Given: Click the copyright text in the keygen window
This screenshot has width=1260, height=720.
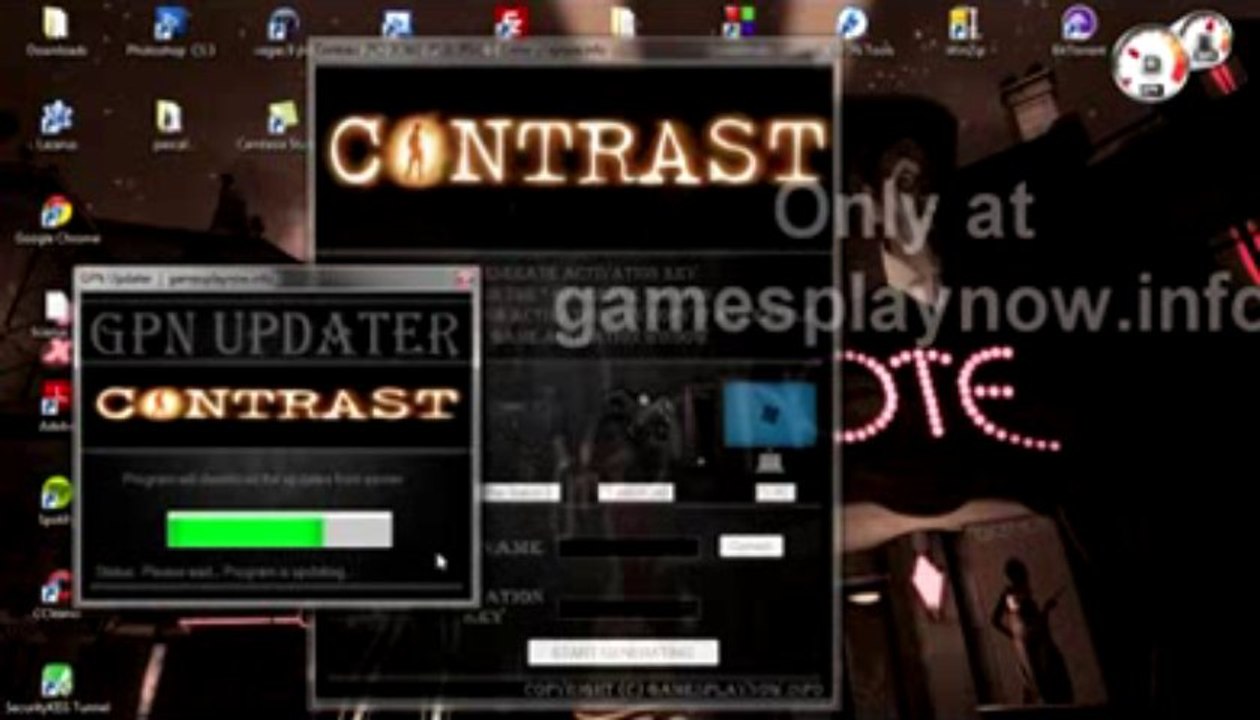Looking at the screenshot, I should 675,689.
